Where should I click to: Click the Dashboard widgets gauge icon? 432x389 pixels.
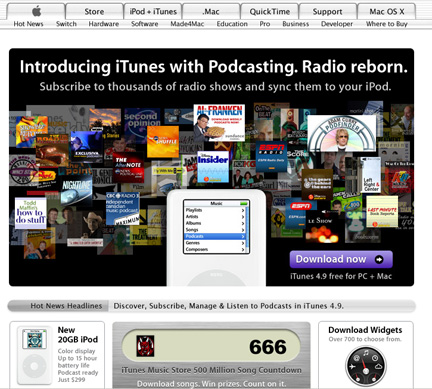tap(366, 367)
